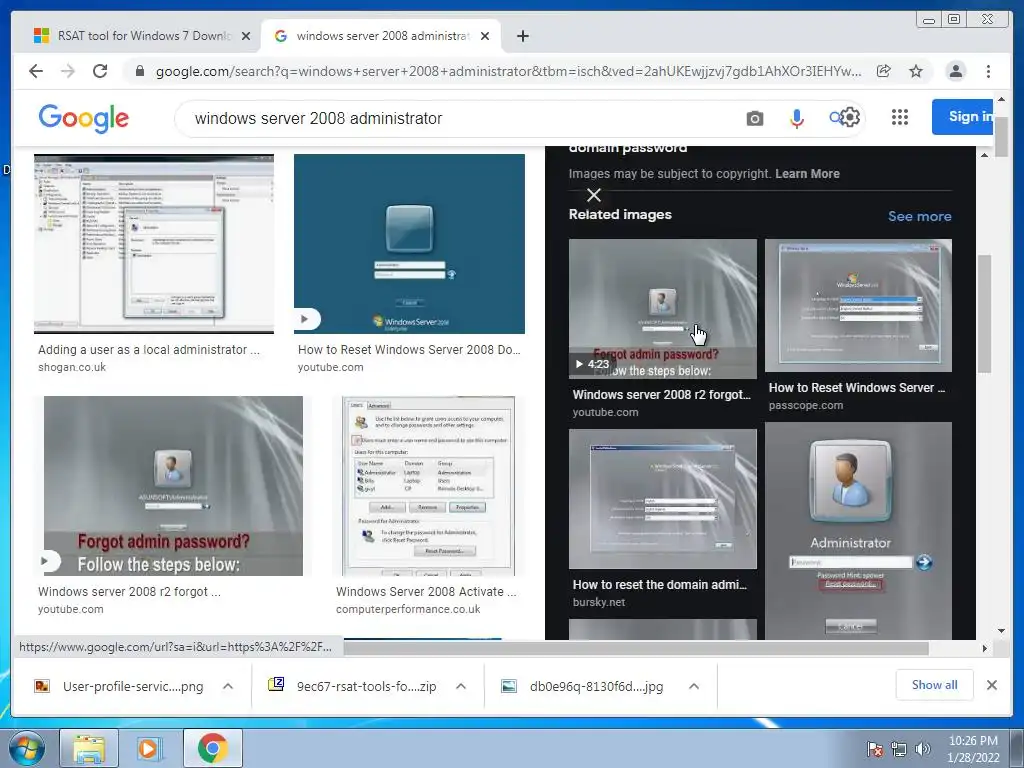Open bursky.net related image
1024x768 pixels.
663,499
